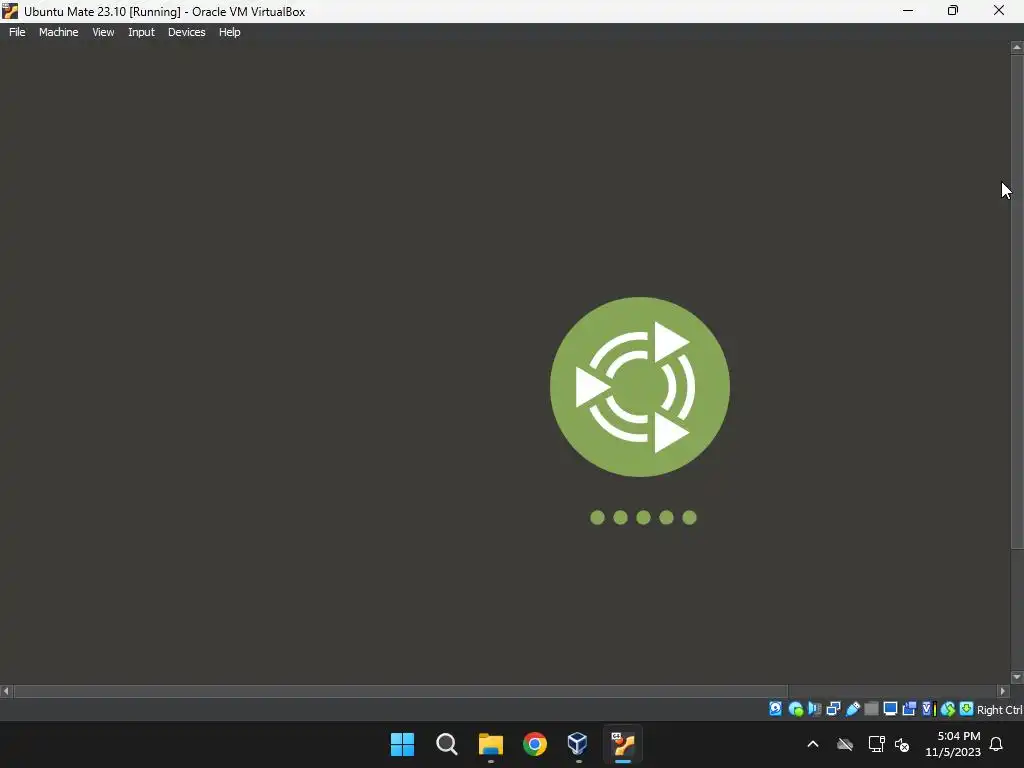Image resolution: width=1024 pixels, height=768 pixels.
Task: Click the vertical scrollbar down arrow
Action: click(1017, 677)
